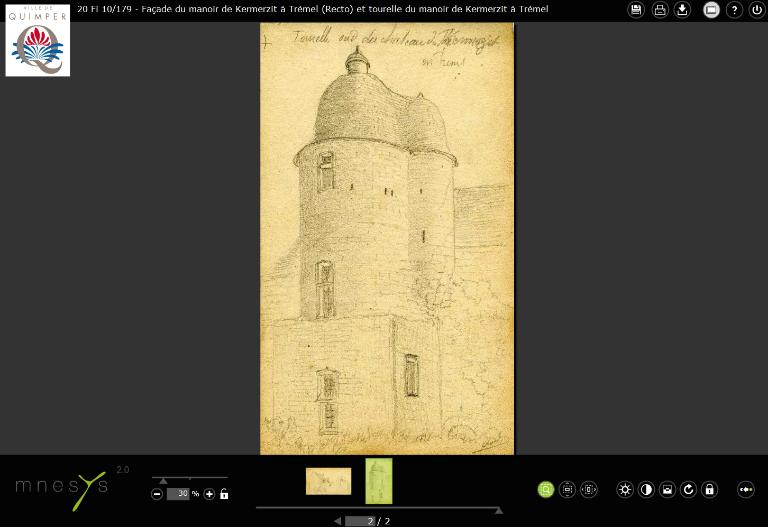Viewport: 768px width, 527px height.
Task: Click the negative/image filter icon
Action: (x=667, y=490)
